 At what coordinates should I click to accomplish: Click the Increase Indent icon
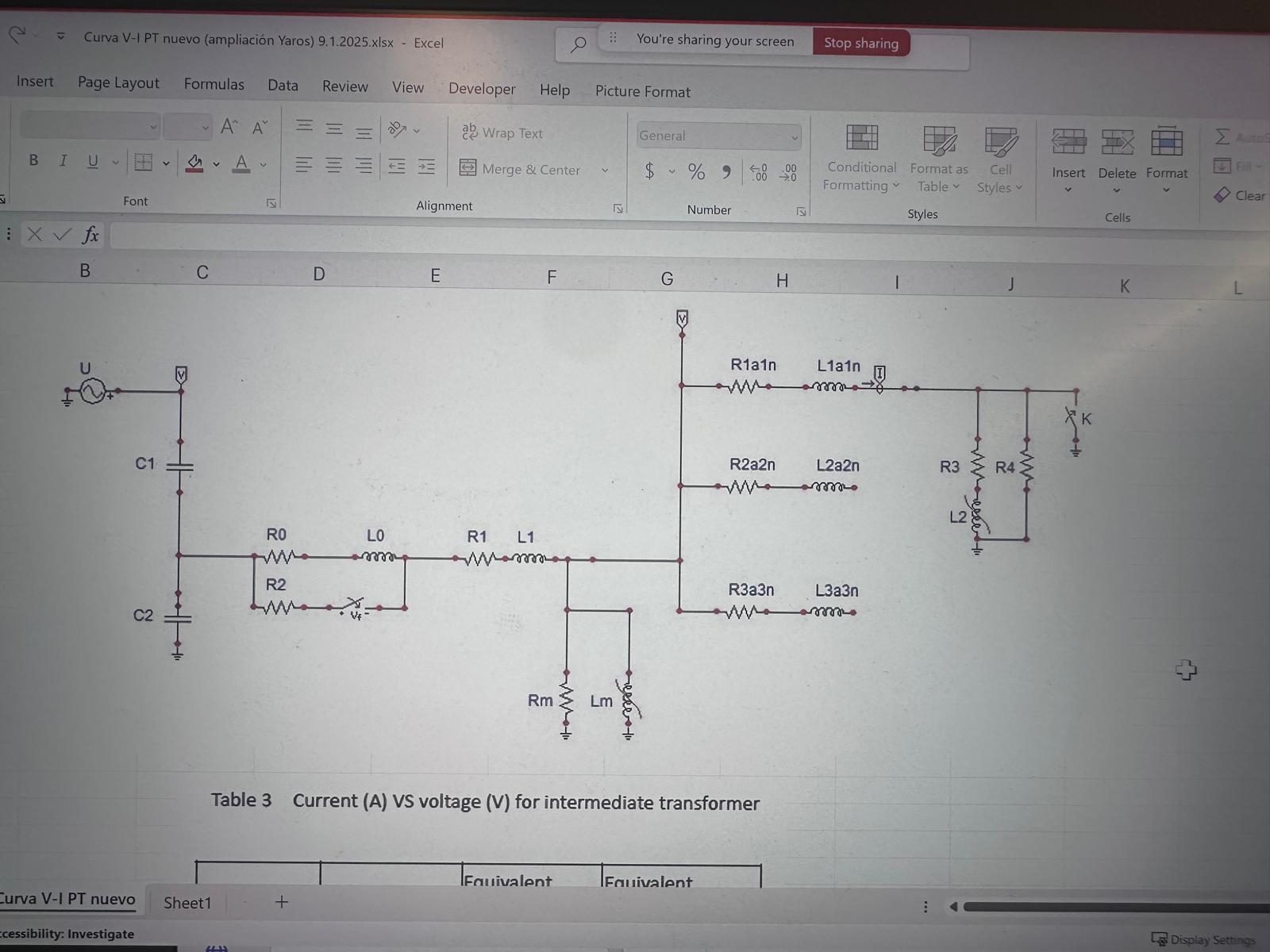[426, 167]
